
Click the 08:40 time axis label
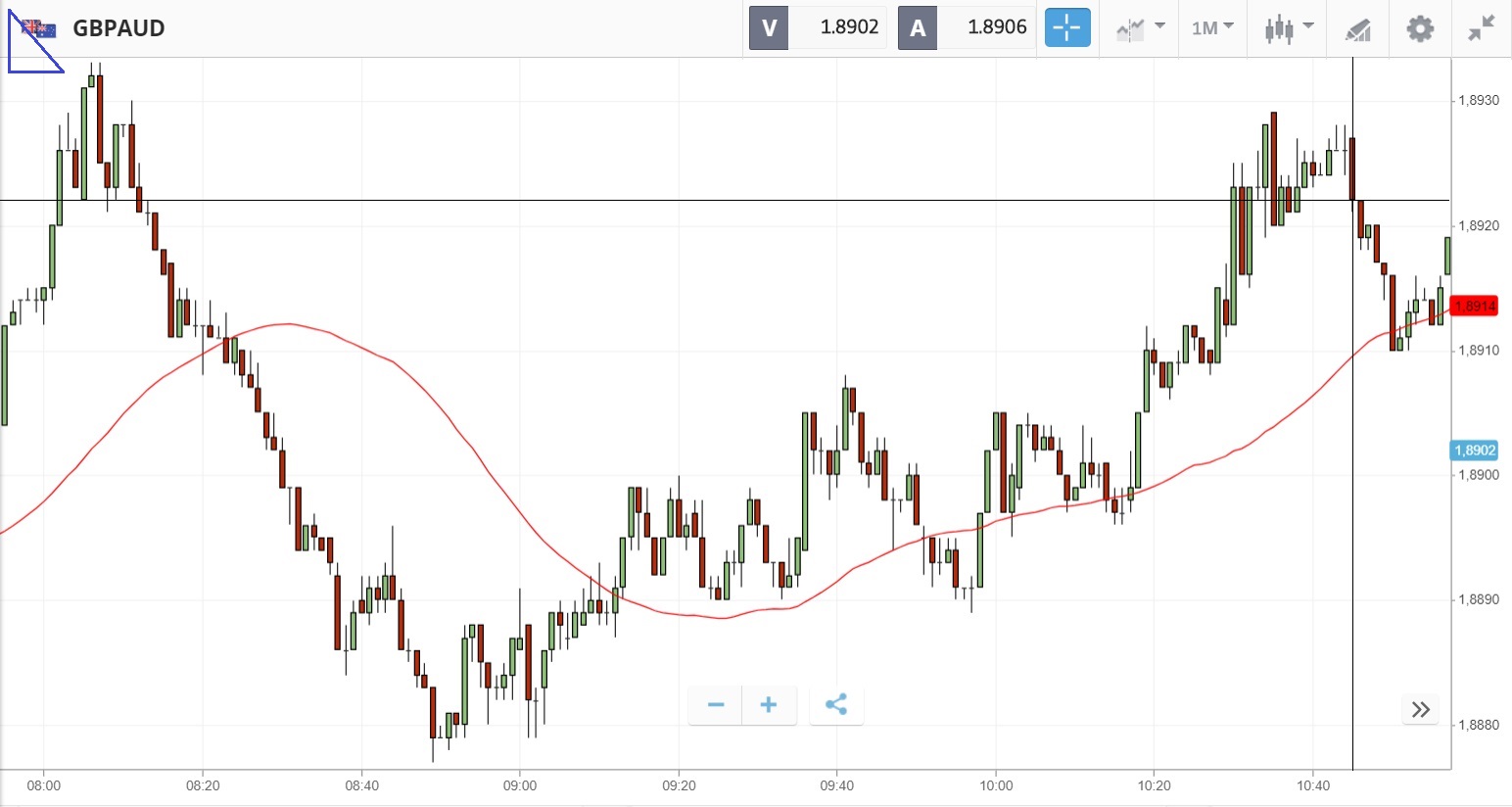point(361,785)
